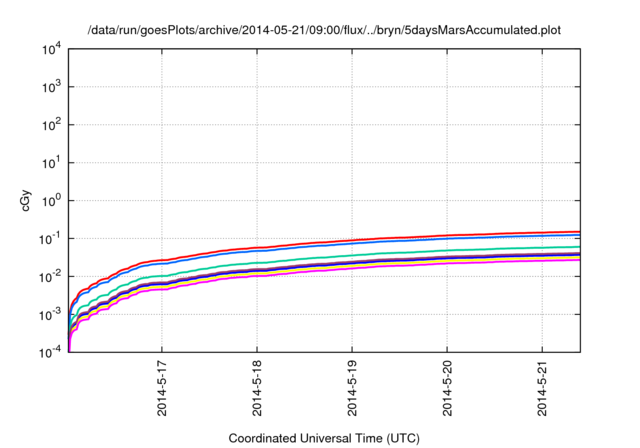The height and width of the screenshot is (448, 640).
Task: Select the 10^-3 y-axis tick label
Action: coord(51,314)
